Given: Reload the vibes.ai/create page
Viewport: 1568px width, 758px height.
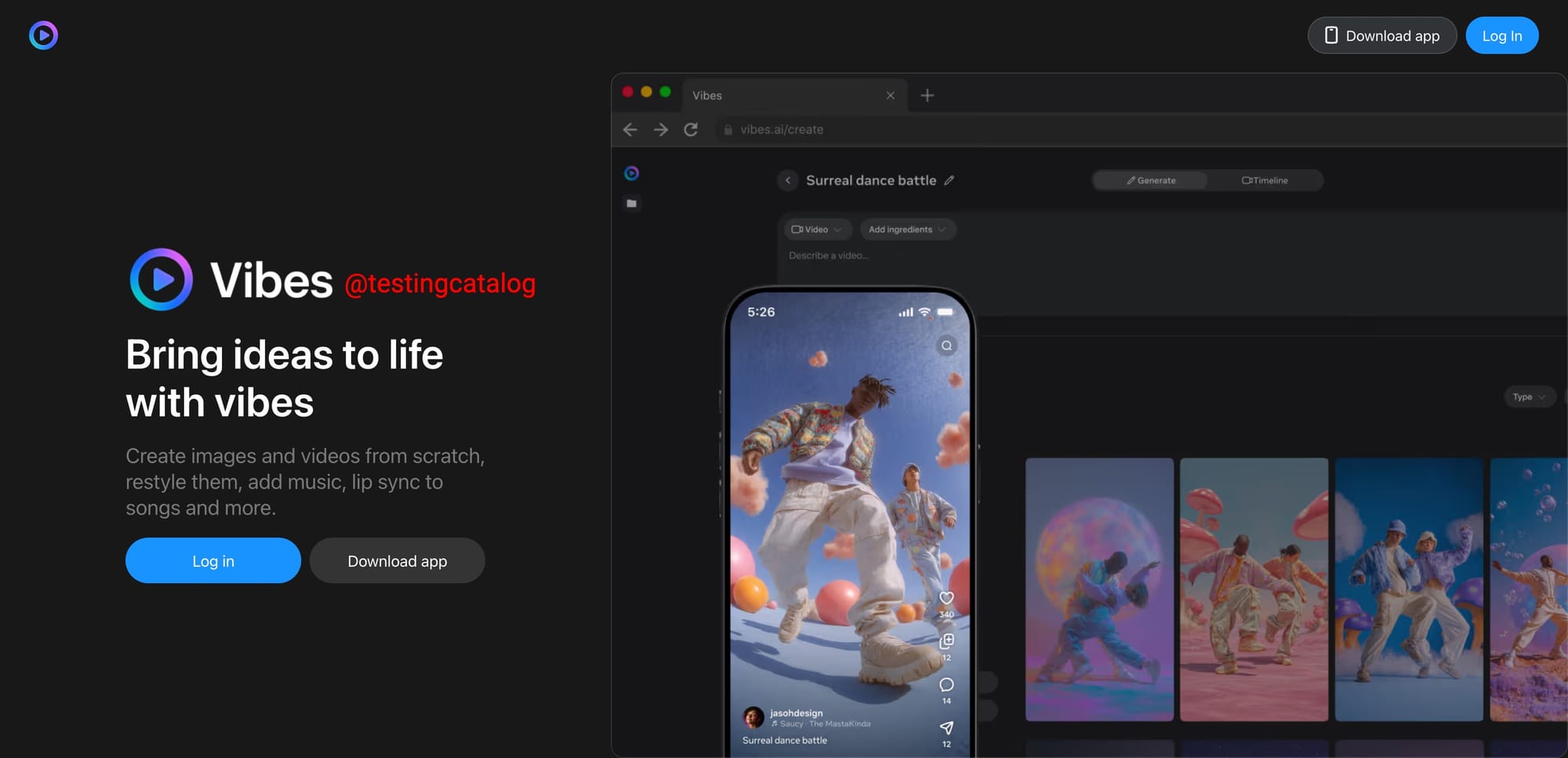Looking at the screenshot, I should pos(691,129).
